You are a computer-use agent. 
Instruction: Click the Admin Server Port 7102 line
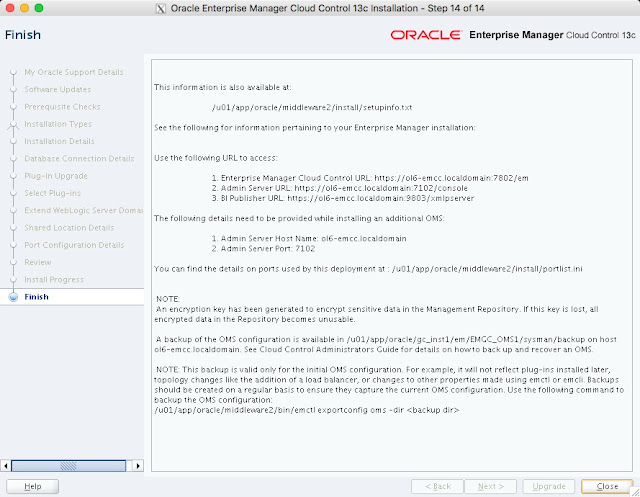[263, 248]
